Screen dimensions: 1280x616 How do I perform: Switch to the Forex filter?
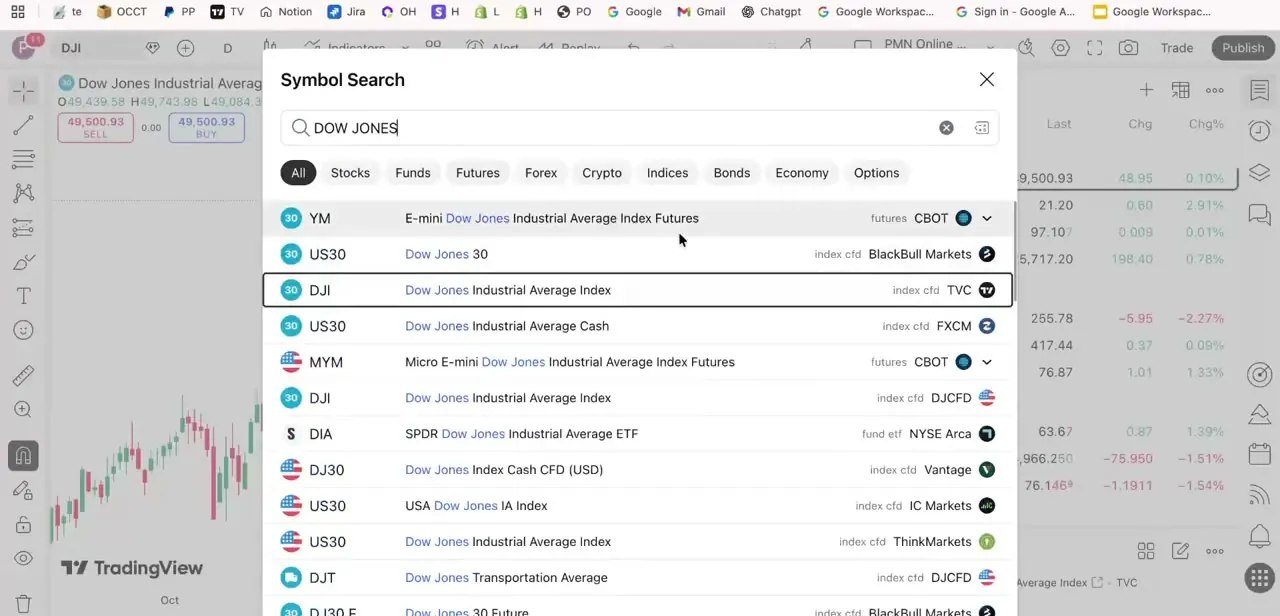tap(541, 173)
